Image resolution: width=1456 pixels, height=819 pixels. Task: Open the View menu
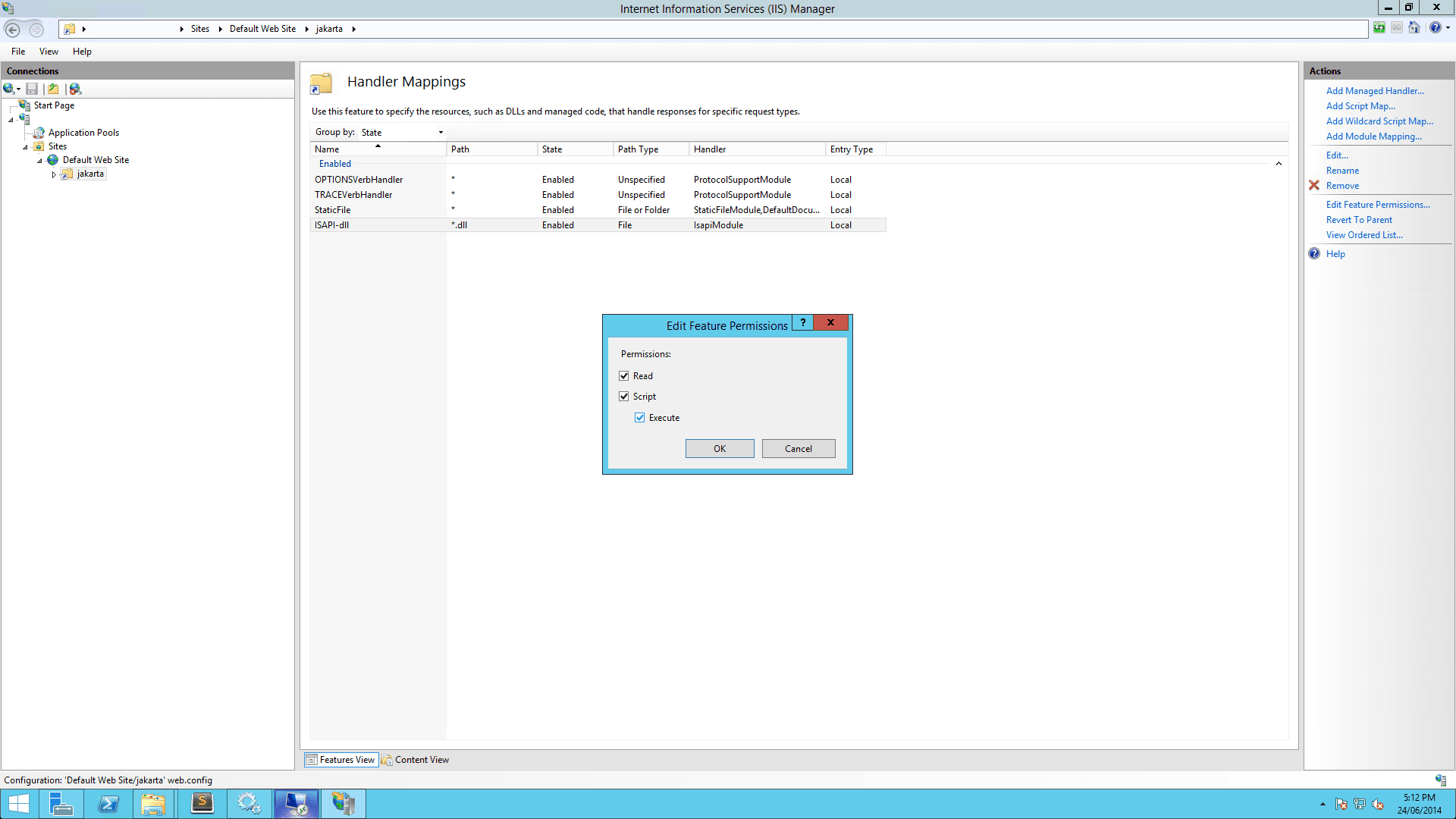point(49,52)
